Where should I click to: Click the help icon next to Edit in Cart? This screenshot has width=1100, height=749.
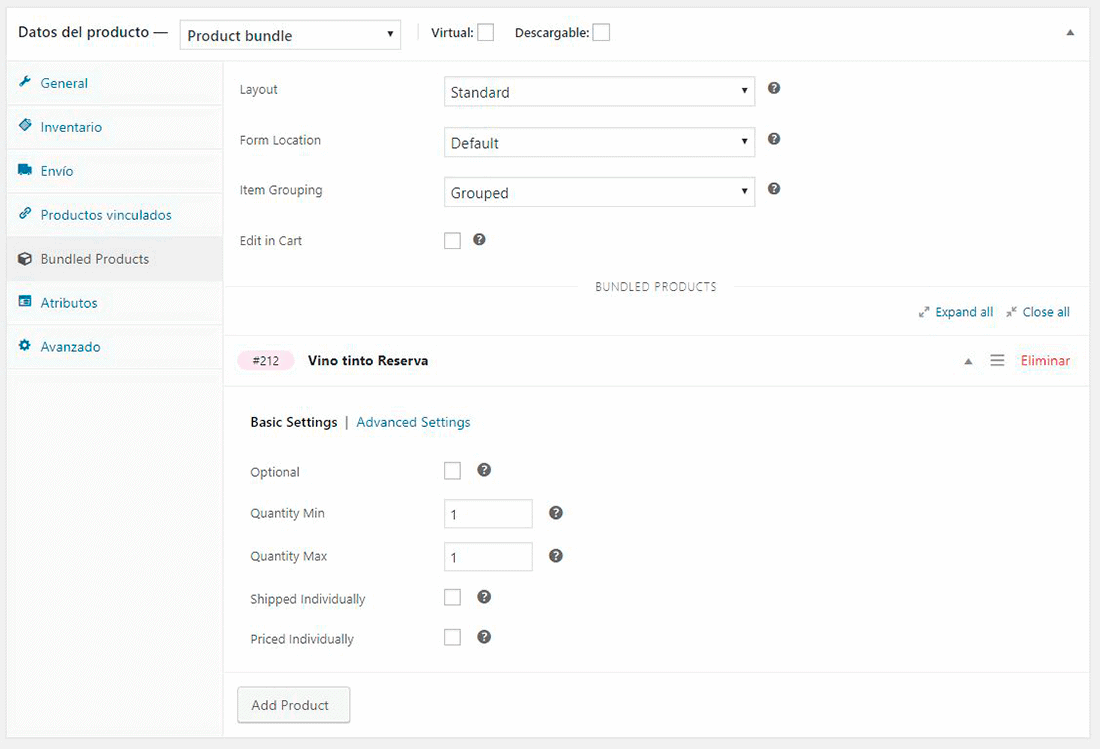[479, 240]
